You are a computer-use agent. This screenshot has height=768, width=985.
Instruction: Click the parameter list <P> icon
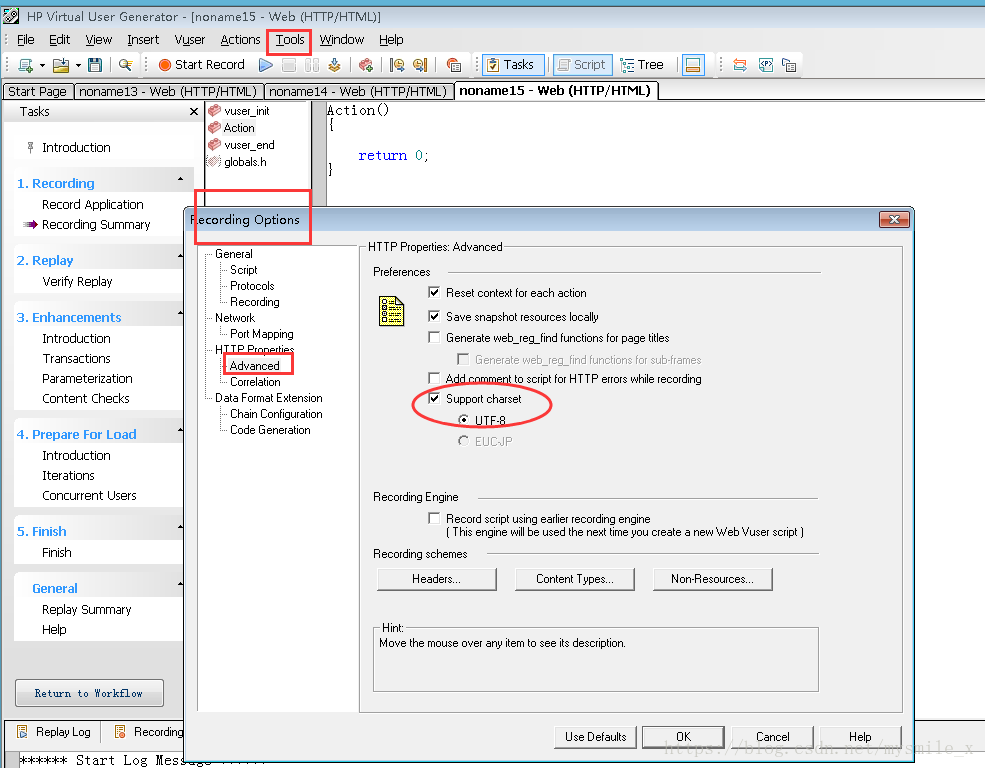[x=766, y=65]
